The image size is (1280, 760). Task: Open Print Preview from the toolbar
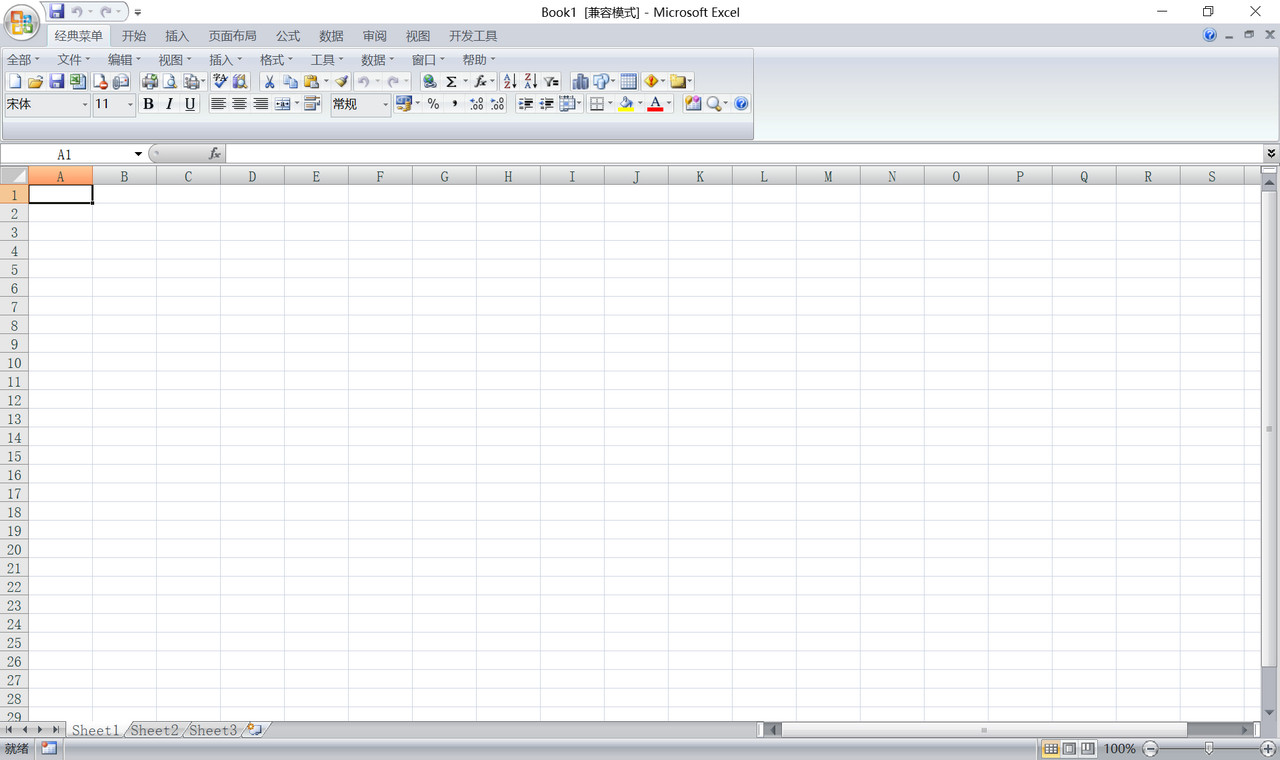click(170, 82)
